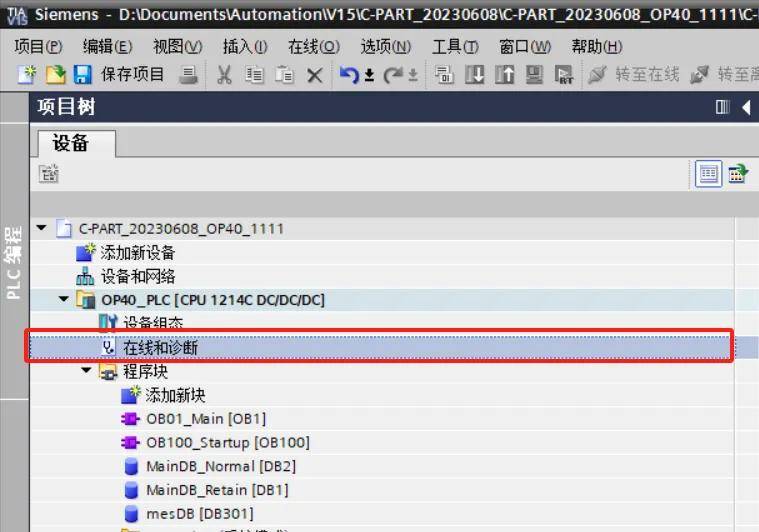
Task: Collapse project tree with left arrow icon
Action: click(746, 107)
